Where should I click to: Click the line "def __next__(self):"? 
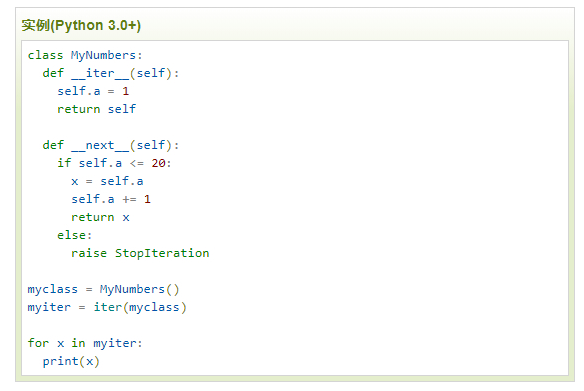pyautogui.click(x=111, y=145)
